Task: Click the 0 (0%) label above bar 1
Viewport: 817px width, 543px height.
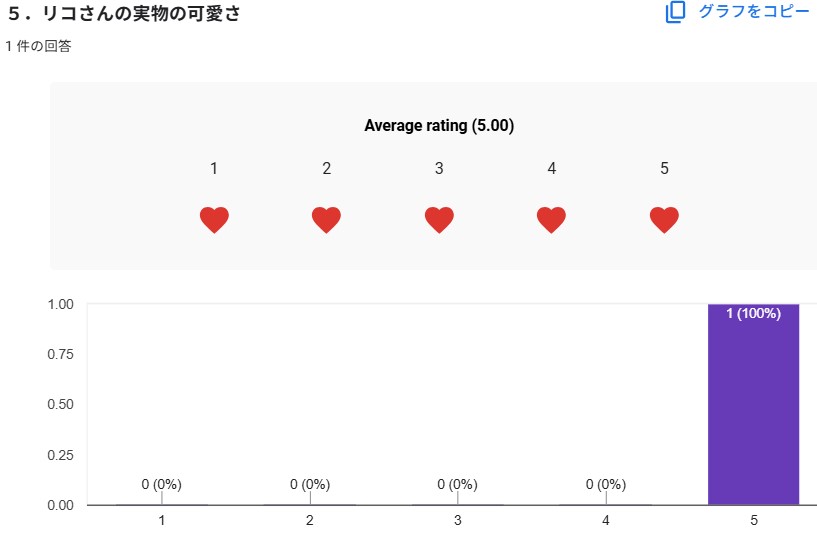Action: [x=161, y=484]
